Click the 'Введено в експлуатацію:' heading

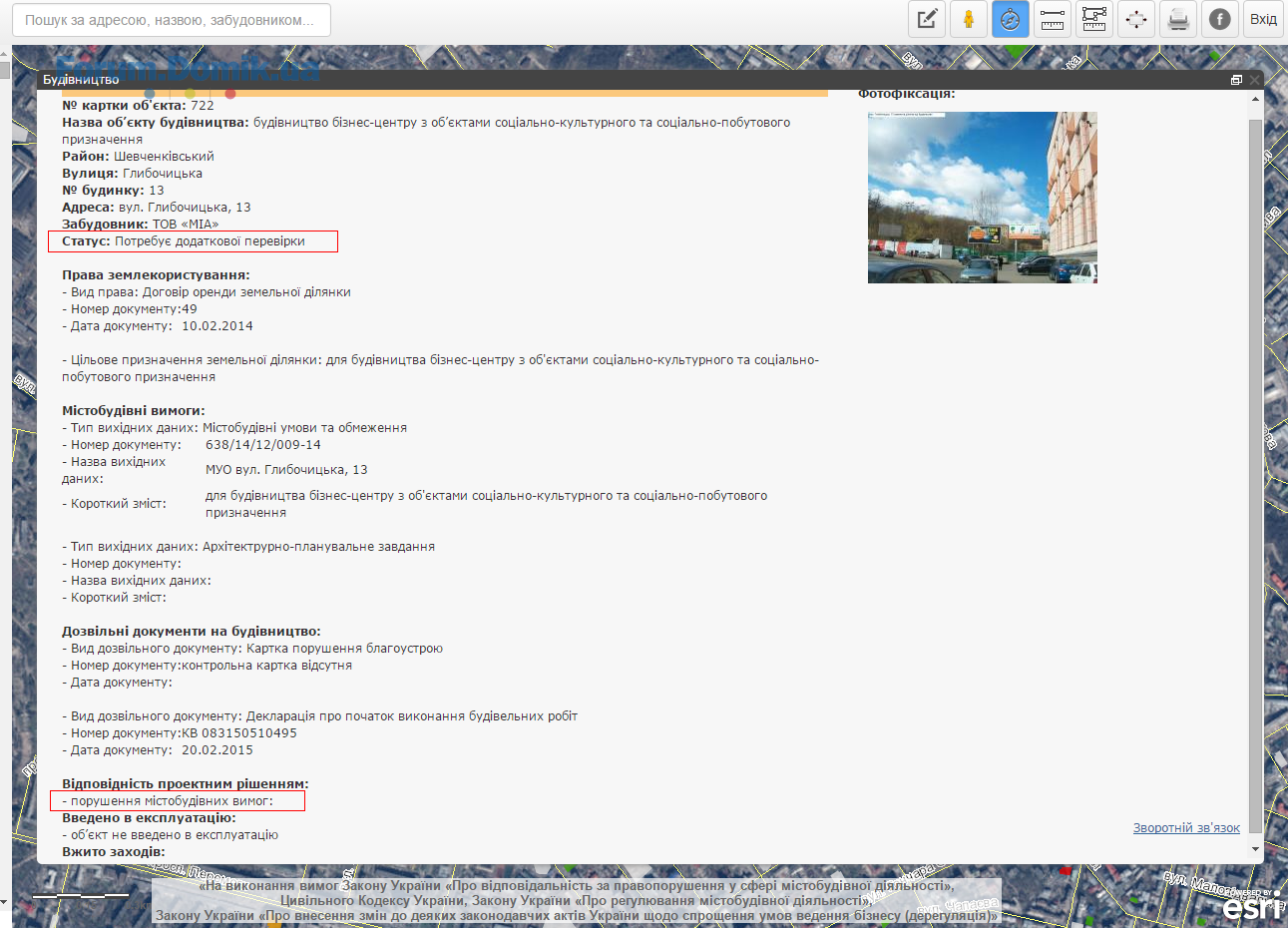tap(149, 818)
